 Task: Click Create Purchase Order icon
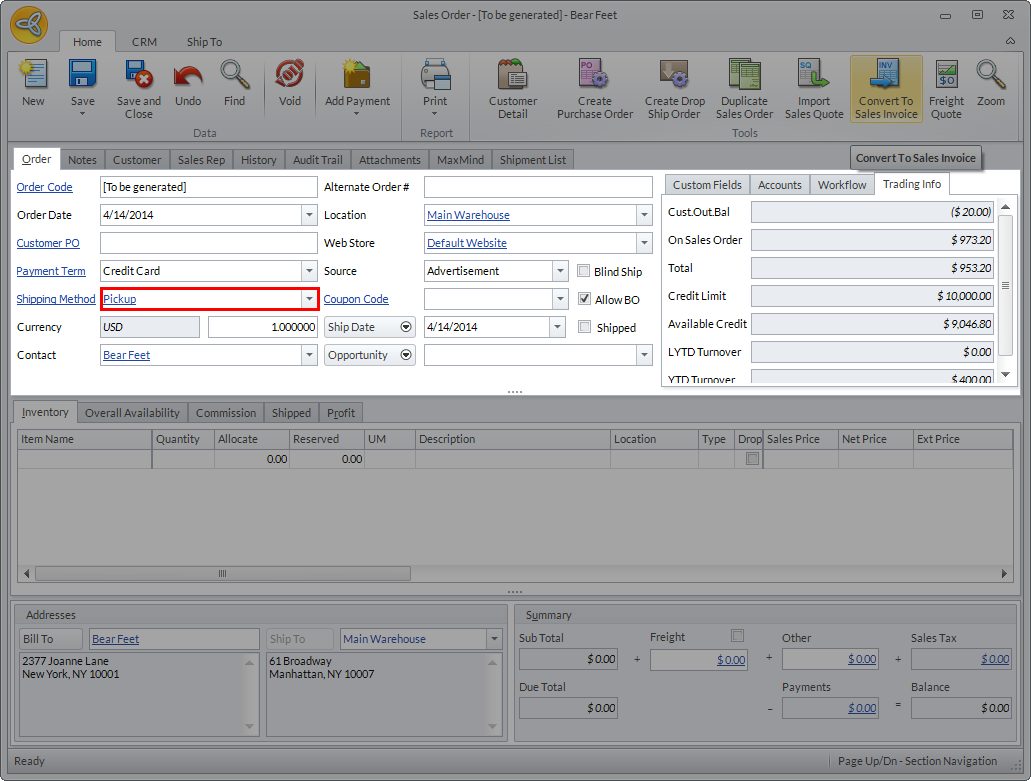[593, 88]
